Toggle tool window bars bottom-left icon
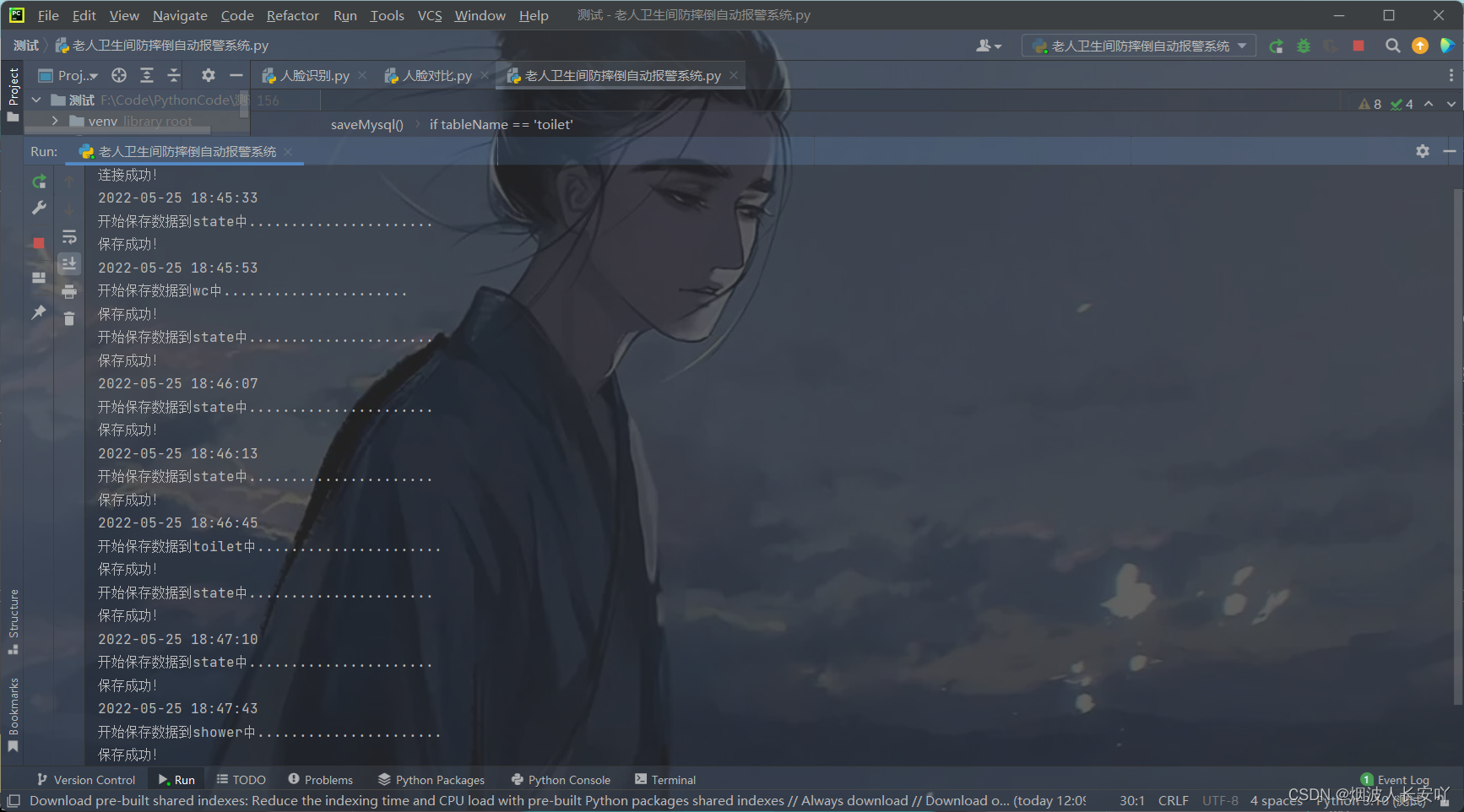The width and height of the screenshot is (1464, 812). click(14, 800)
